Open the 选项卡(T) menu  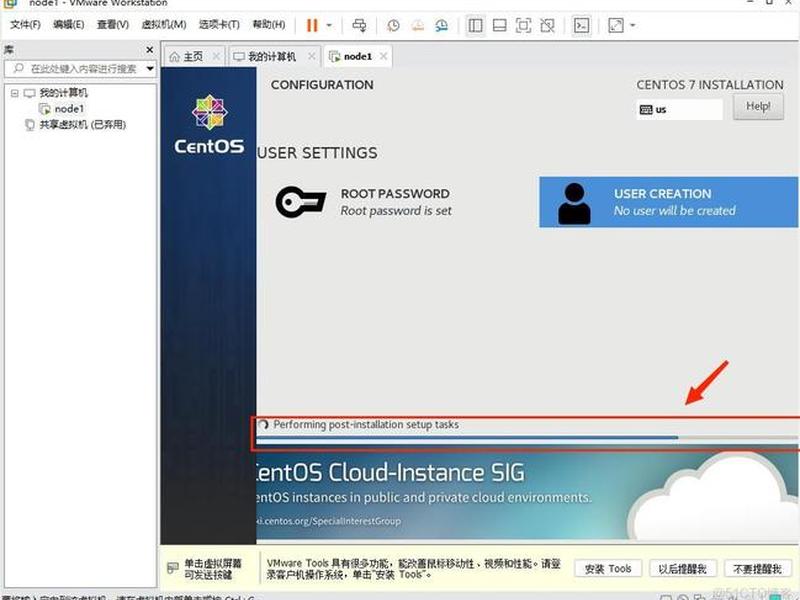(x=219, y=24)
